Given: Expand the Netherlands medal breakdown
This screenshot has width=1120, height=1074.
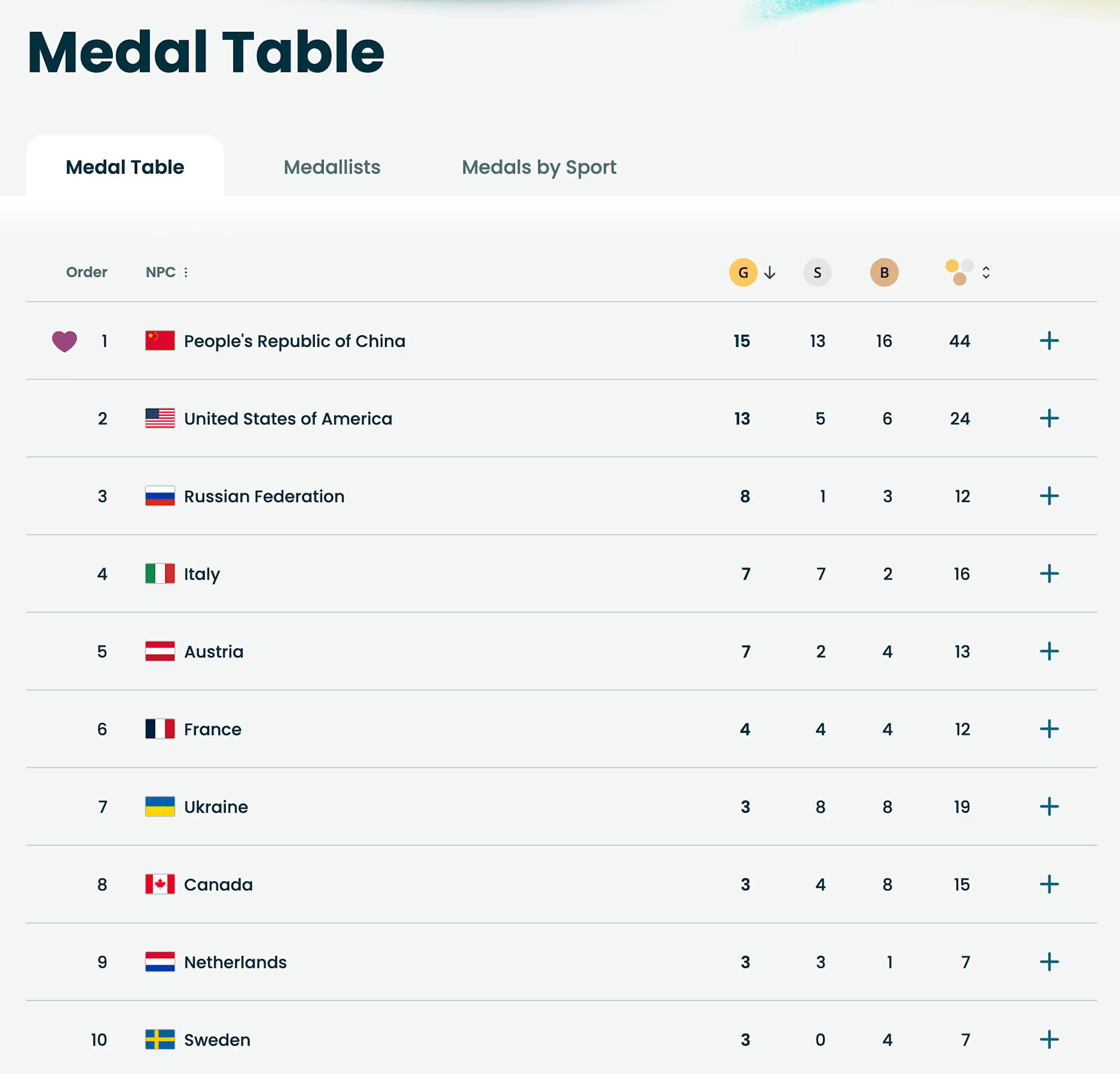Looking at the screenshot, I should 1049,962.
